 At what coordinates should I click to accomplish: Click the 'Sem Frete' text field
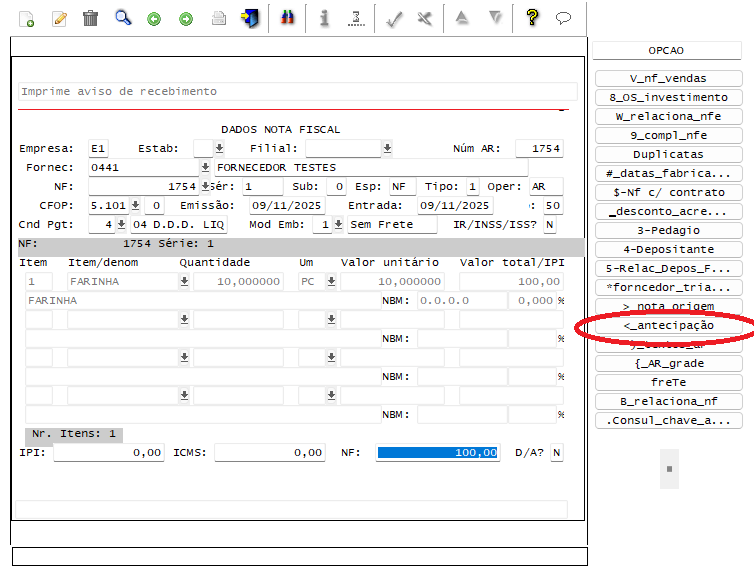[392, 225]
